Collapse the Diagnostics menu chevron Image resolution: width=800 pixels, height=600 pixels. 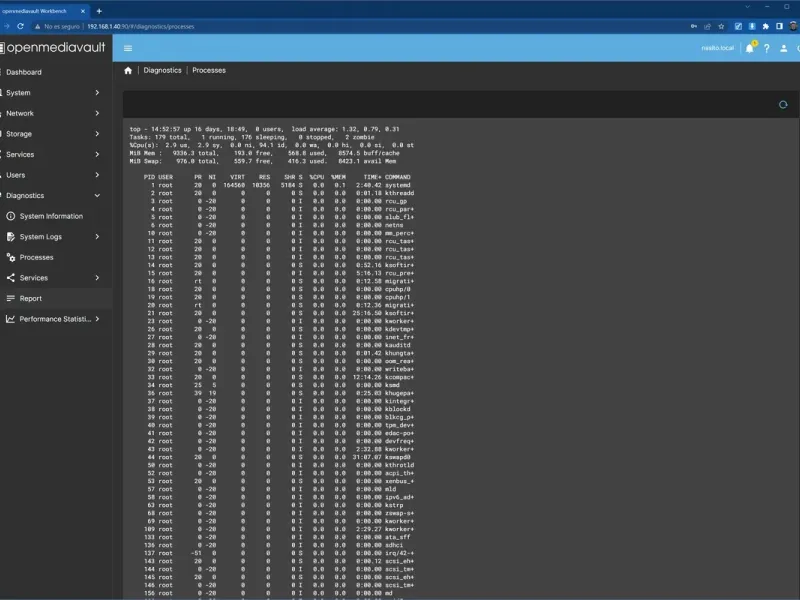pyautogui.click(x=97, y=195)
